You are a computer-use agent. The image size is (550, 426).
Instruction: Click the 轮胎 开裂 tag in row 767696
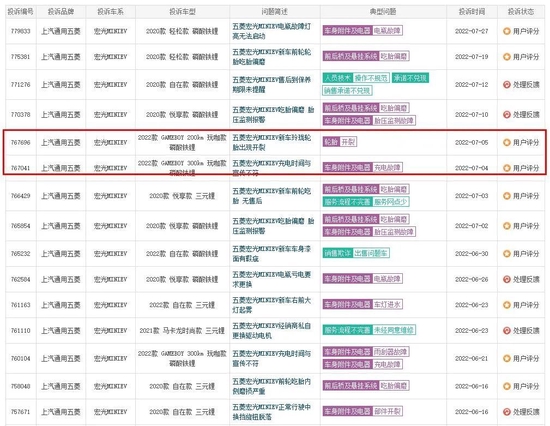[340, 142]
